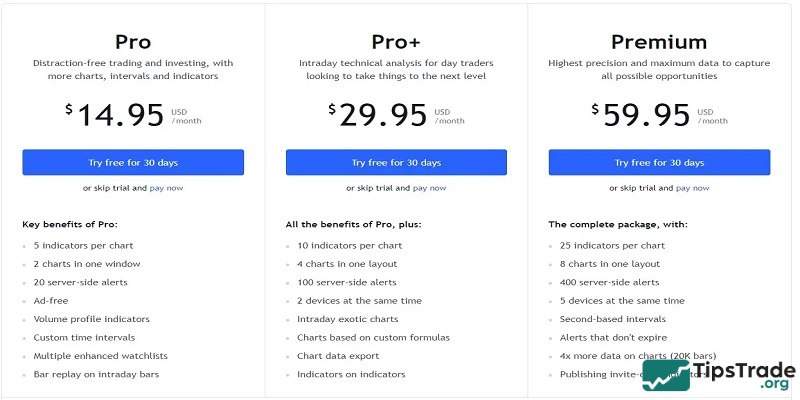This screenshot has height=400, width=800.
Task: Click the $29.95 Pro+ price
Action: click(x=384, y=115)
